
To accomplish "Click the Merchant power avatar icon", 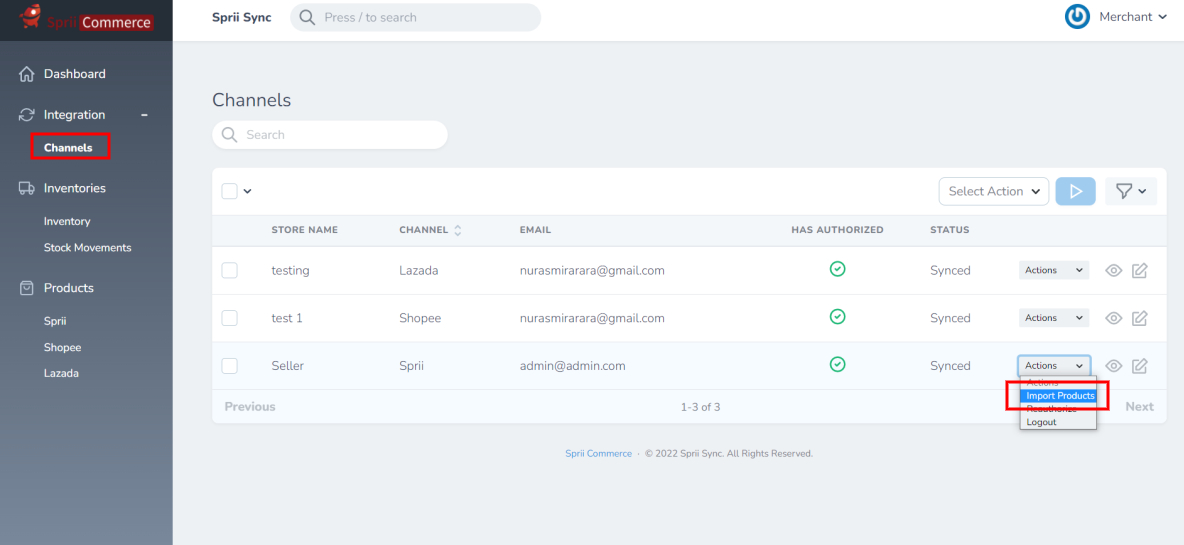I will pyautogui.click(x=1077, y=17).
